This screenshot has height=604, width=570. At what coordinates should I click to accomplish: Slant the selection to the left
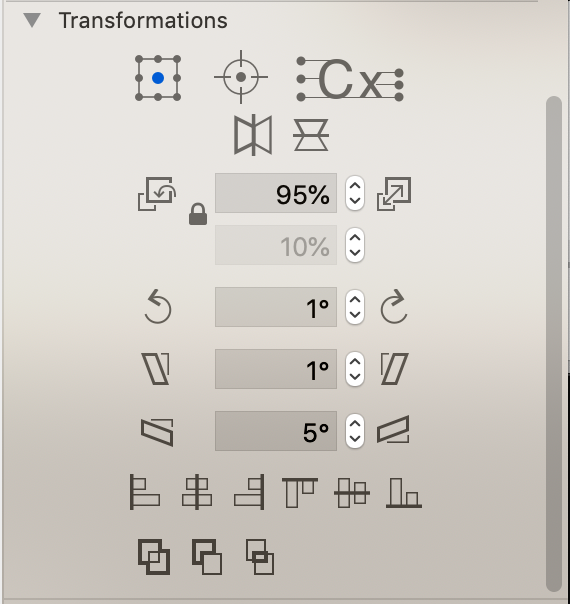(156, 369)
